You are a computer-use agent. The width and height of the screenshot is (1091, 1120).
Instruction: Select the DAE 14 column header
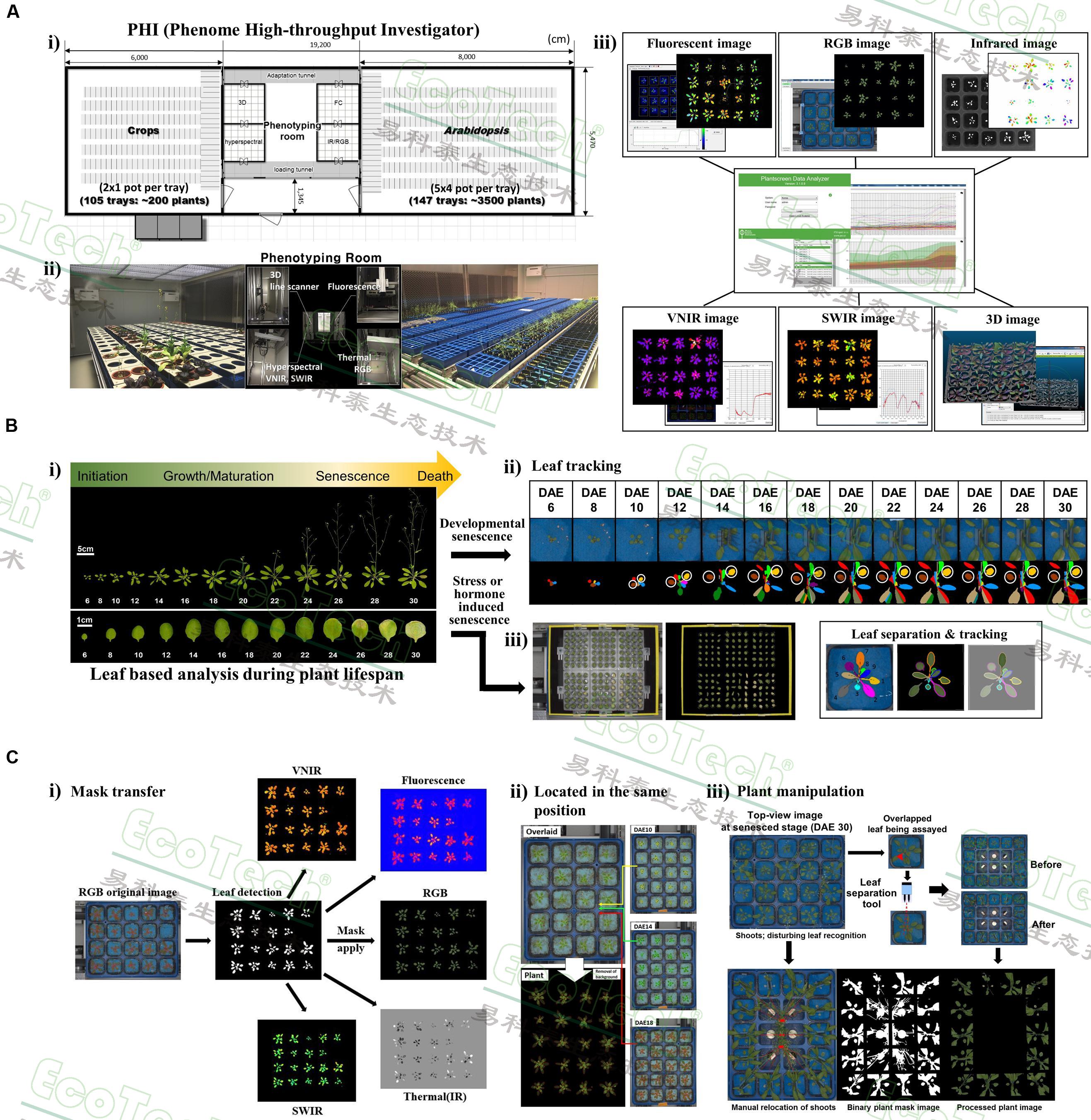[x=722, y=500]
